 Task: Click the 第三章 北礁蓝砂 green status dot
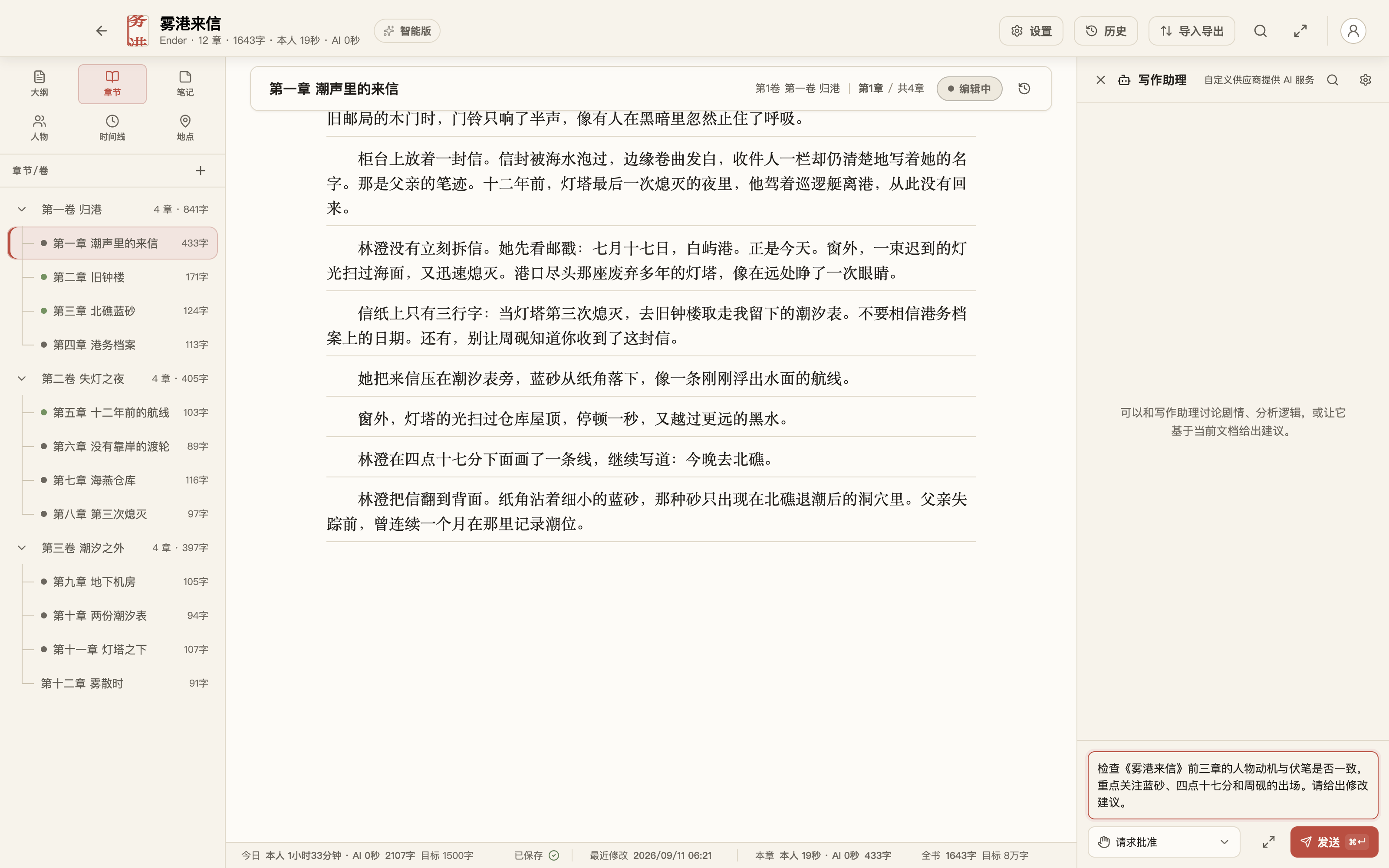[x=43, y=311]
